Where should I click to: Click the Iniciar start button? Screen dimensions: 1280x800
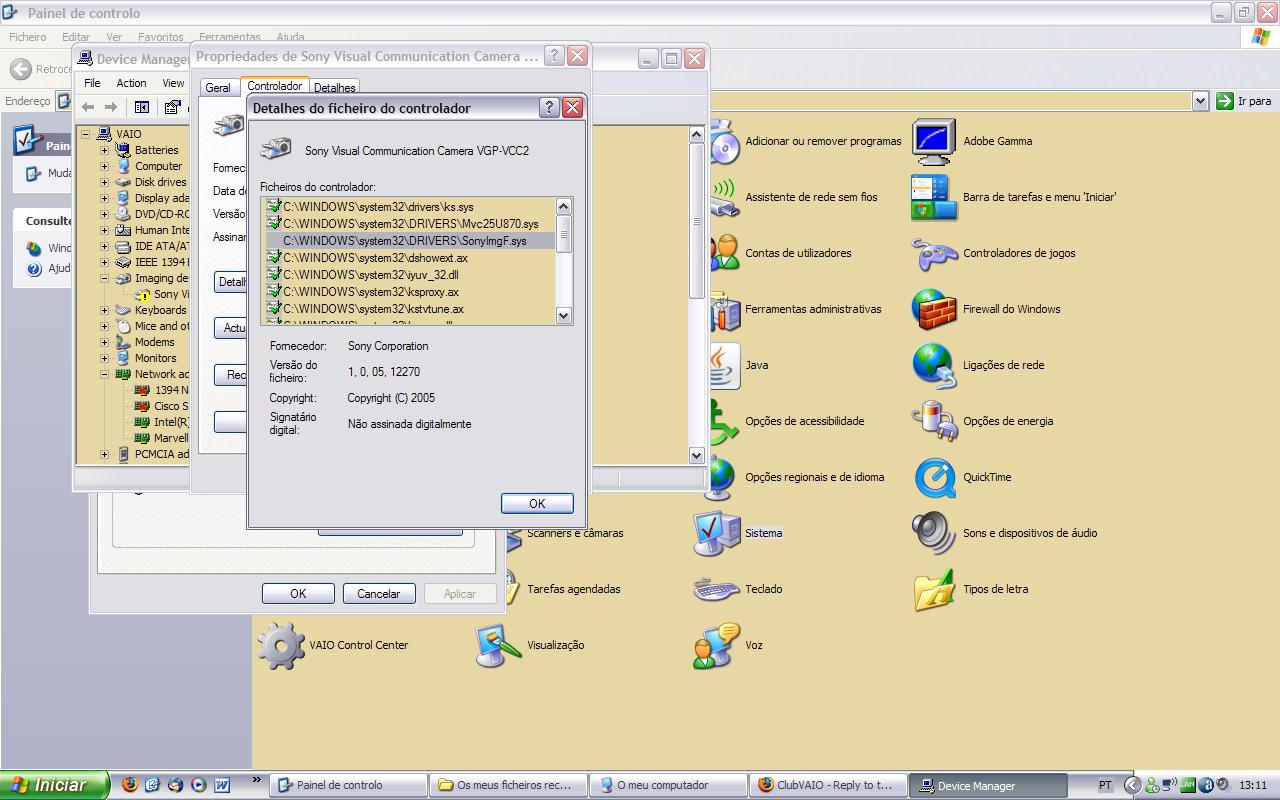point(53,785)
